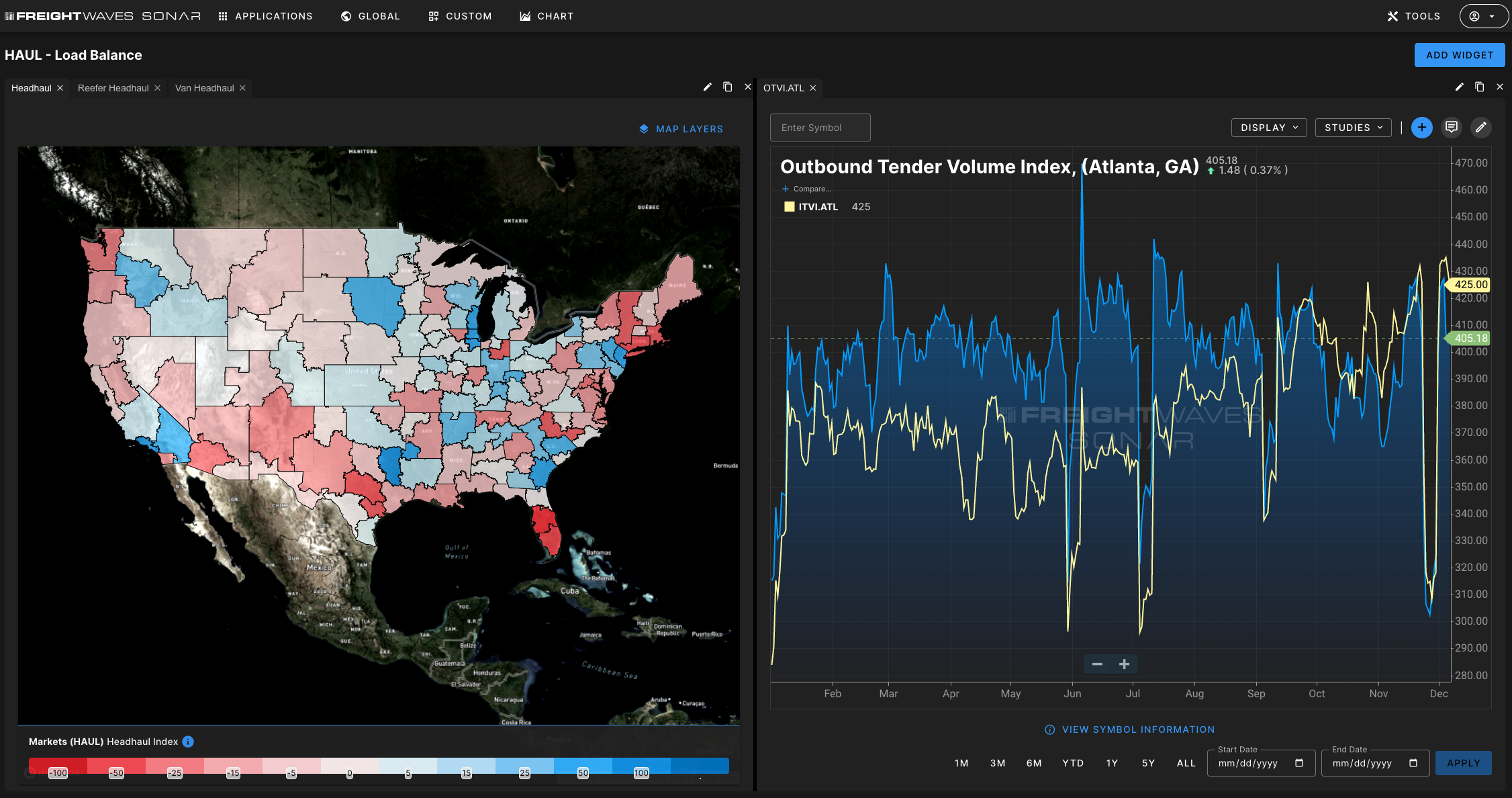Image resolution: width=1512 pixels, height=798 pixels.
Task: Select the 1M time range
Action: tap(961, 763)
